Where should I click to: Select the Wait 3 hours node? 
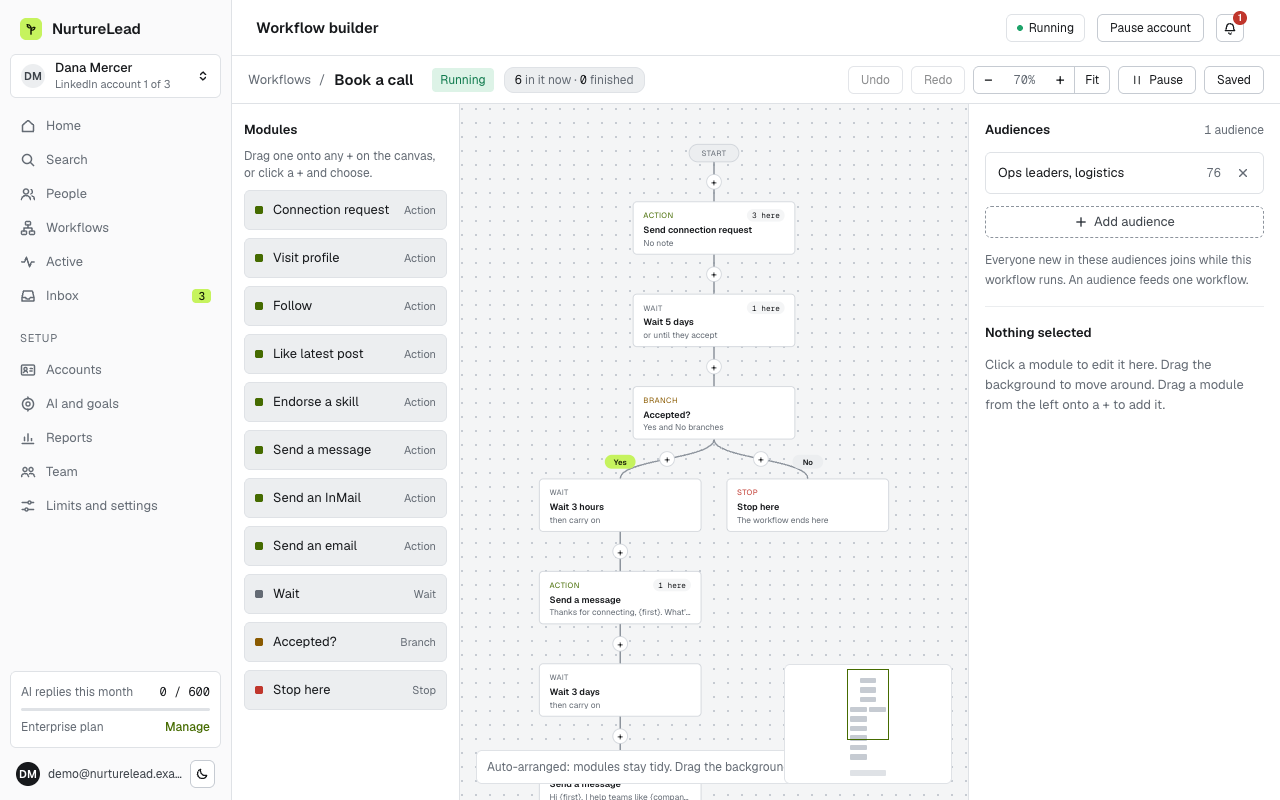[620, 505]
